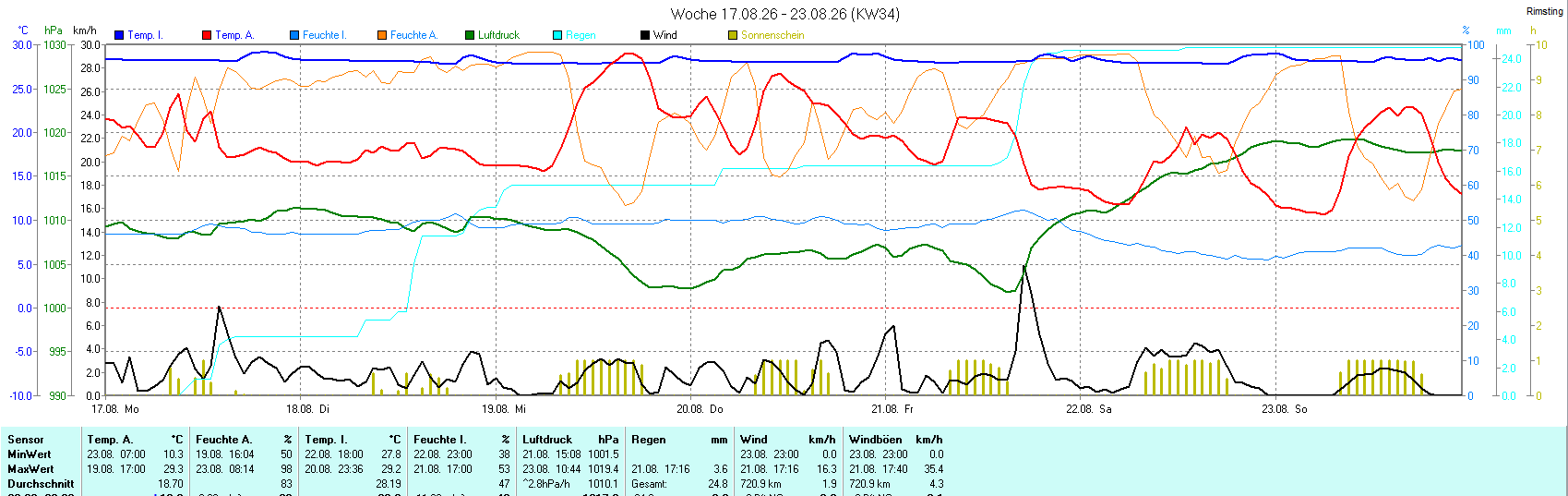Click the 'Sensor' row header in the table
The width and height of the screenshot is (1568, 496).
[x=26, y=440]
